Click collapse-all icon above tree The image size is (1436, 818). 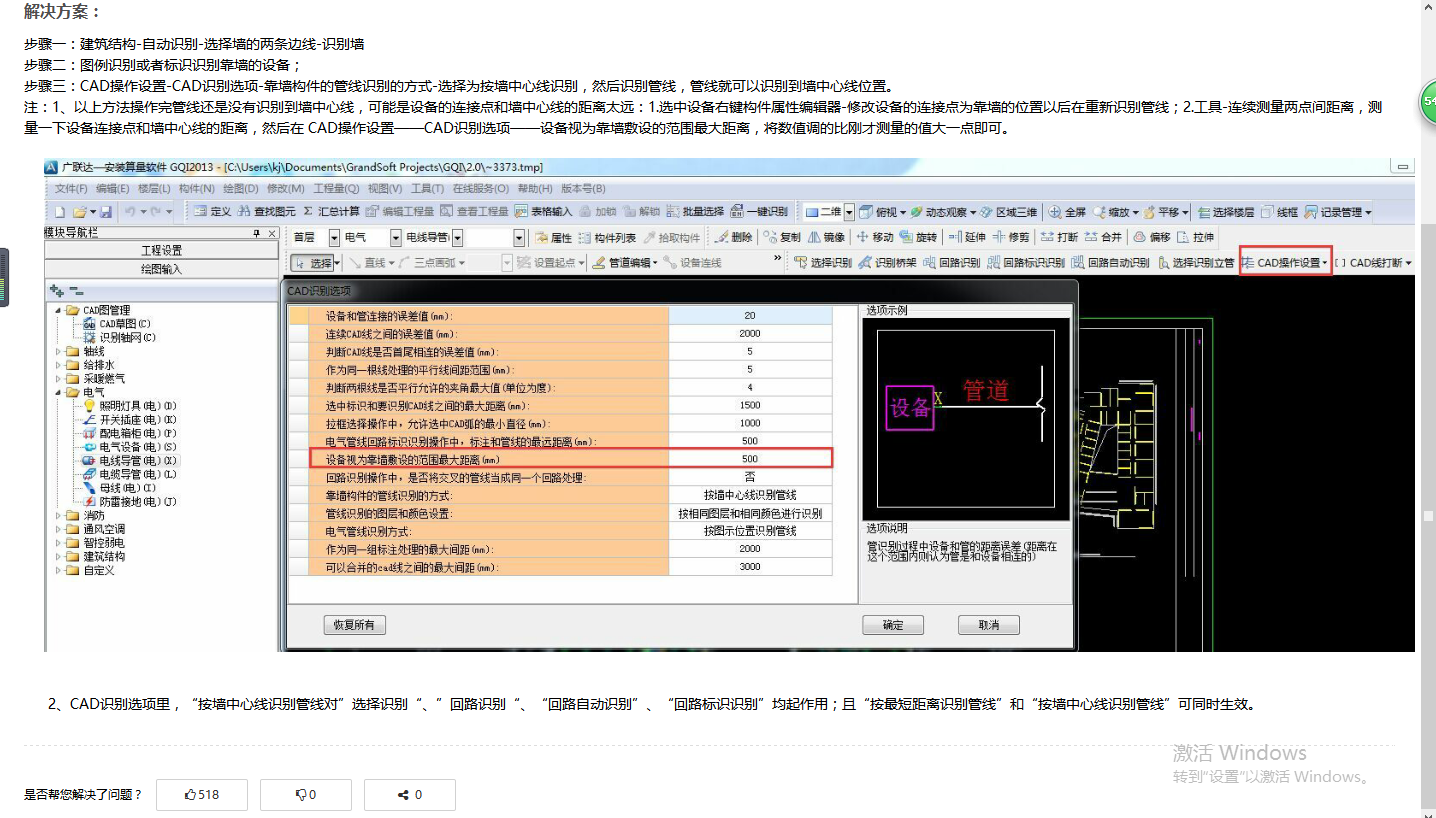tap(76, 290)
